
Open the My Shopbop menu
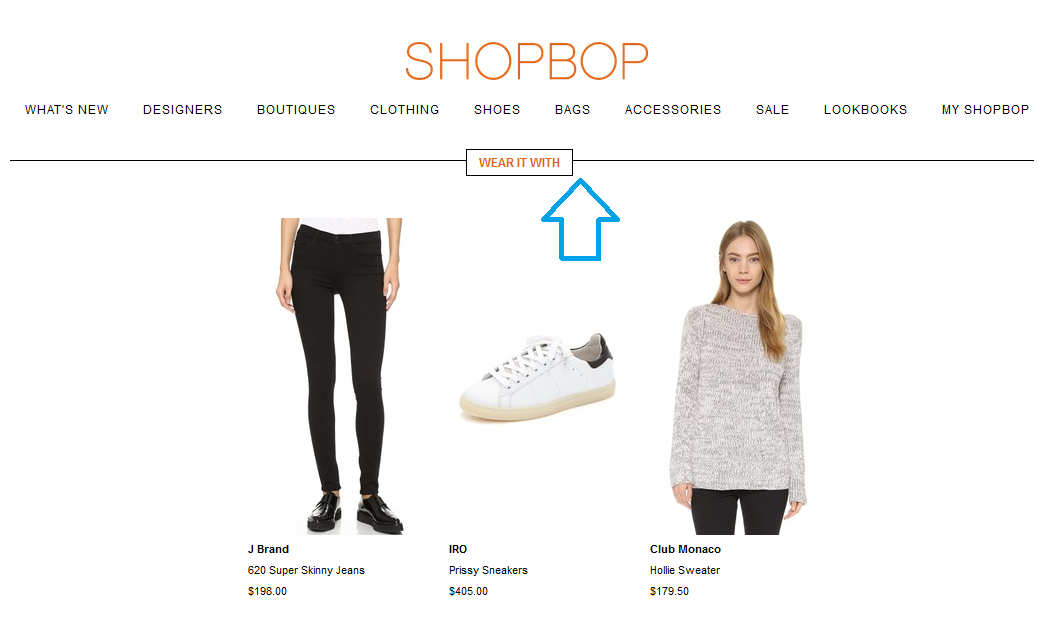985,110
